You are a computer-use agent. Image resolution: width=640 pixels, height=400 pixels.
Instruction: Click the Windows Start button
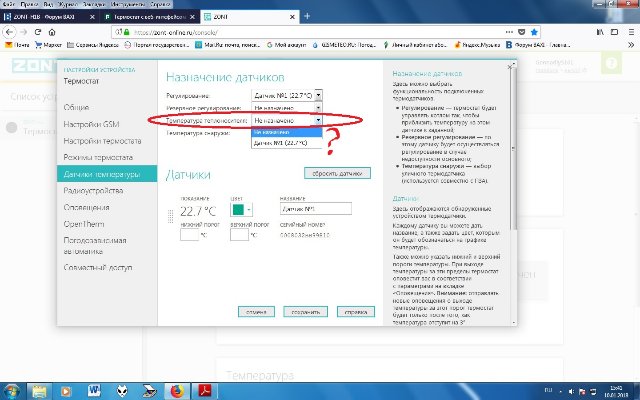(x=14, y=388)
